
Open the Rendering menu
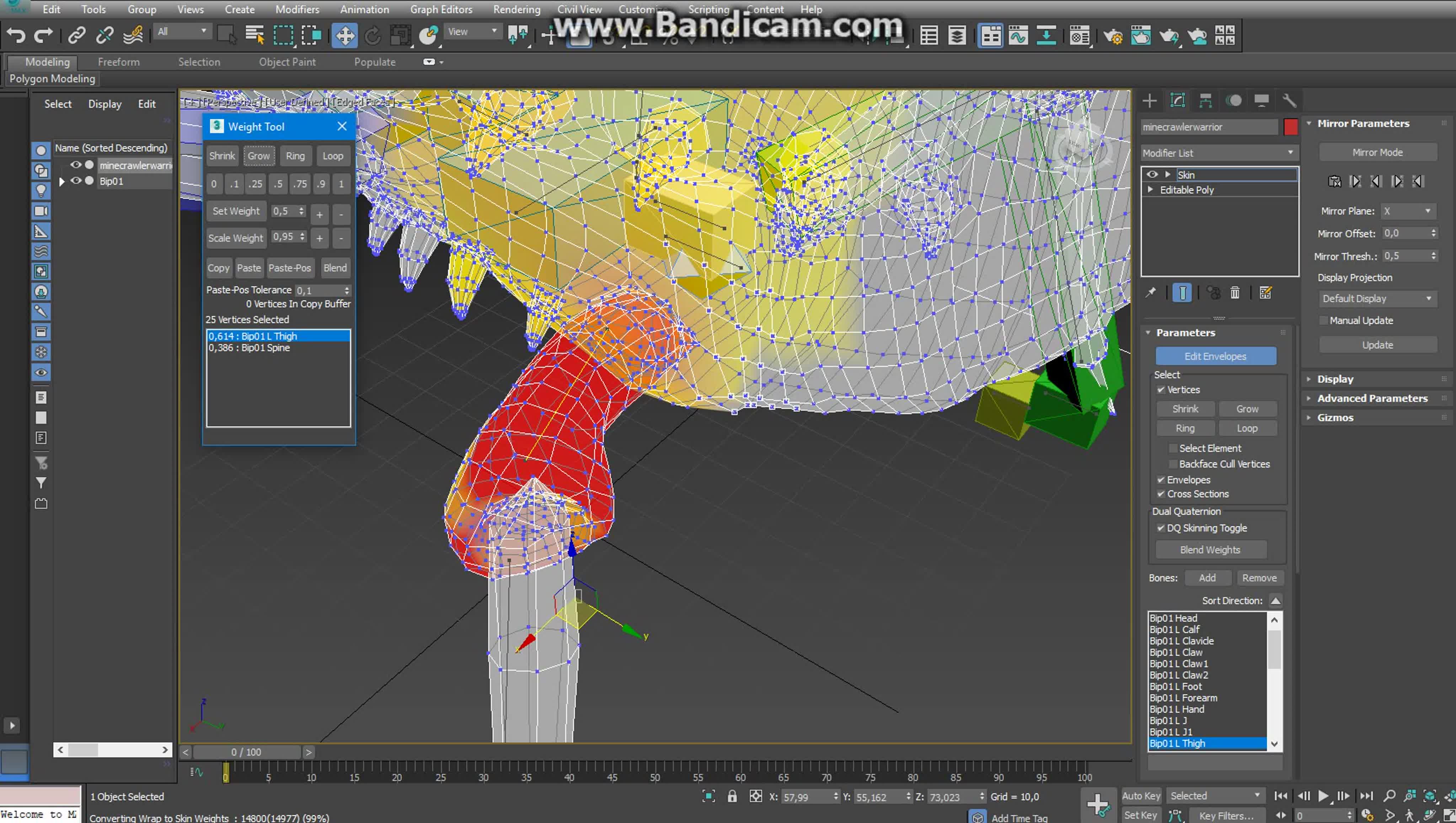(x=516, y=9)
